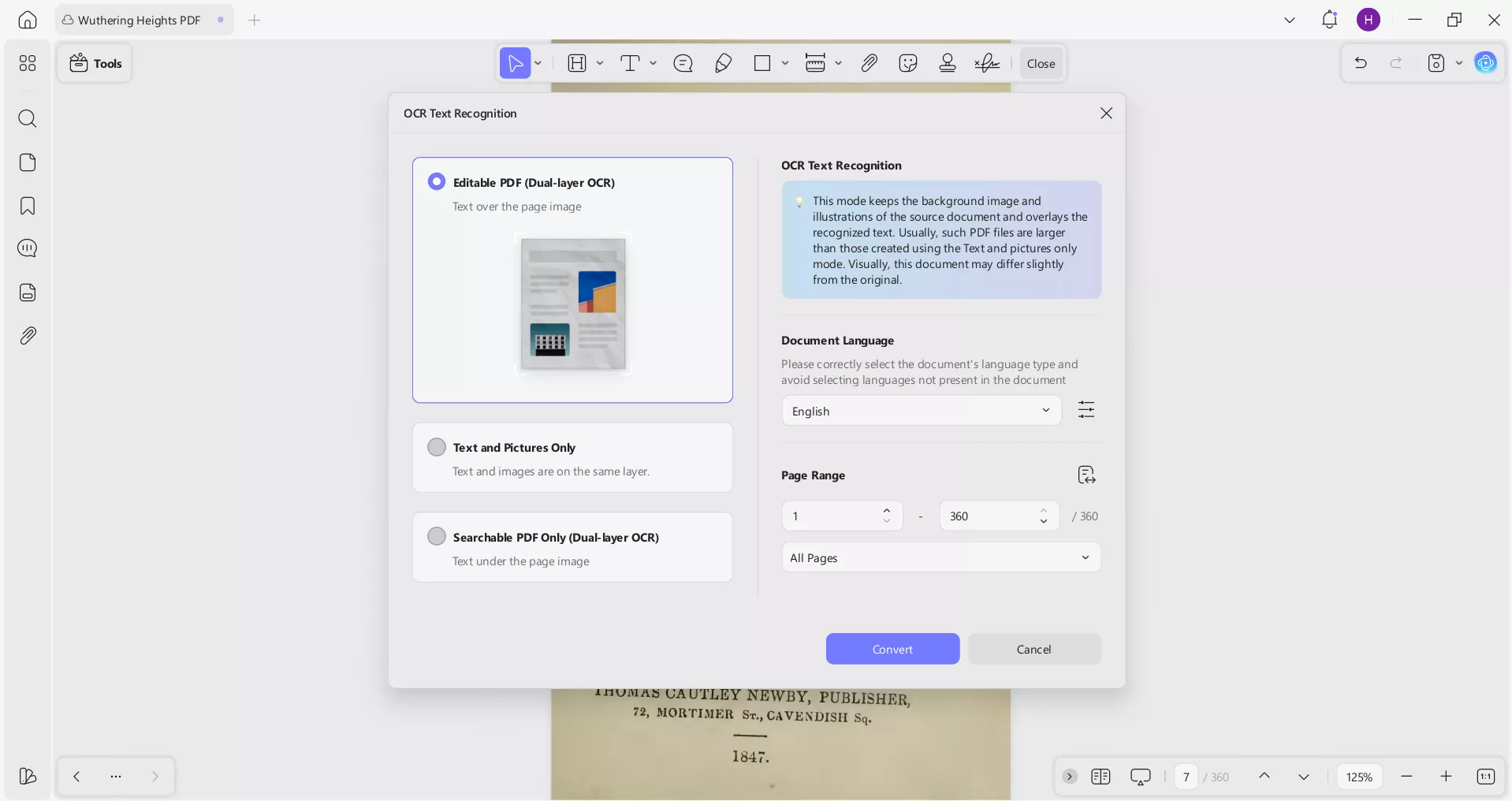Select the pencil drawing tool
Image resolution: width=1512 pixels, height=801 pixels.
(x=723, y=63)
